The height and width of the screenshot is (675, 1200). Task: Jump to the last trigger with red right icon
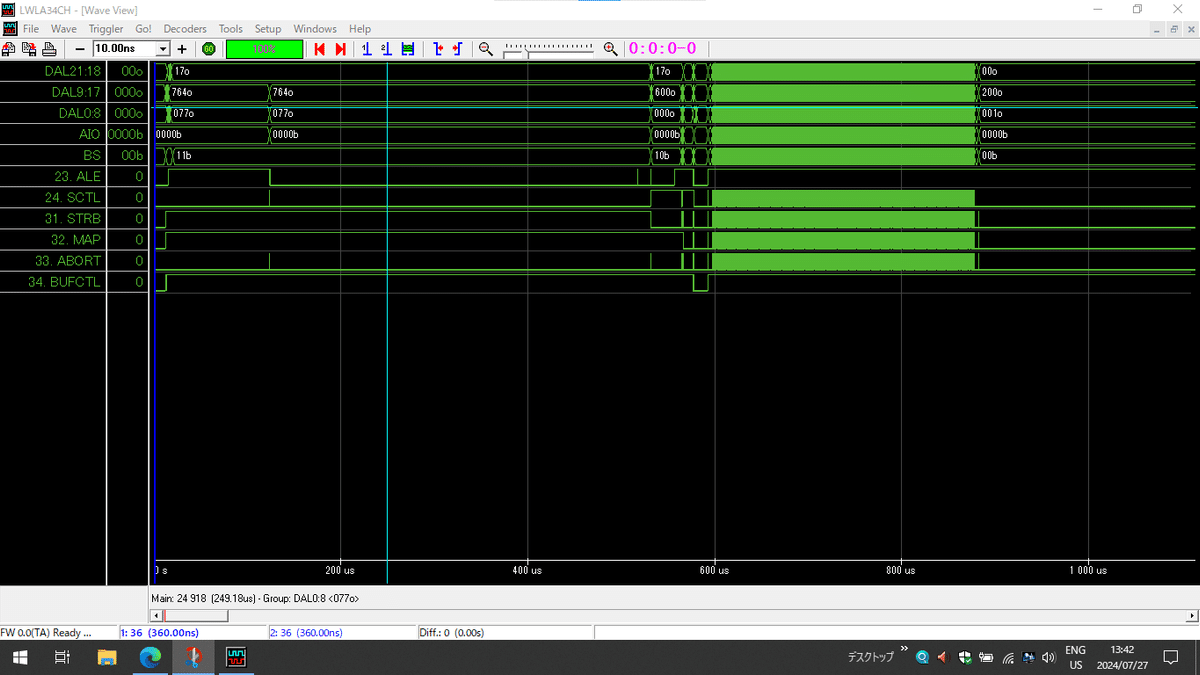click(340, 48)
